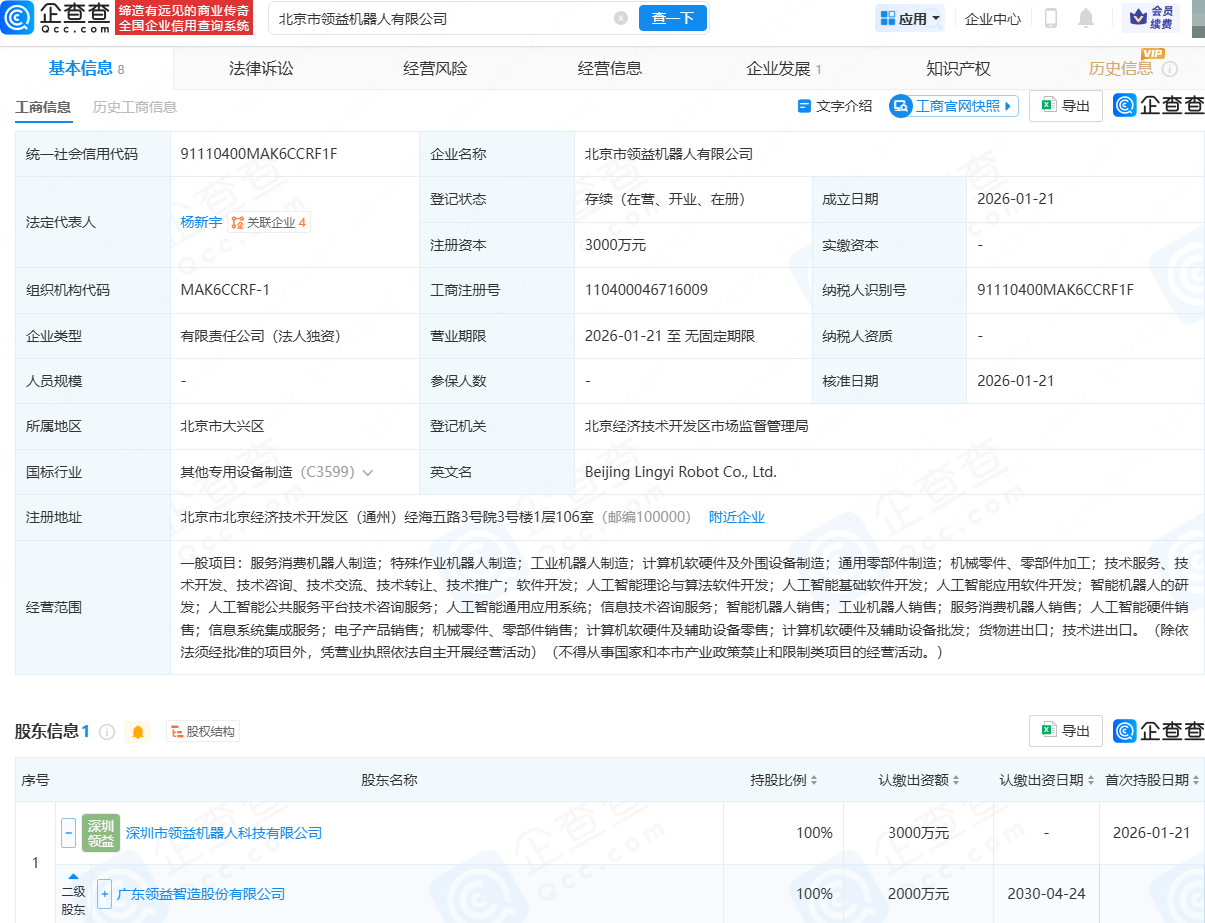Collapse the 深圳市领益机器人科技有限公司 row
The image size is (1205, 923).
tap(69, 832)
